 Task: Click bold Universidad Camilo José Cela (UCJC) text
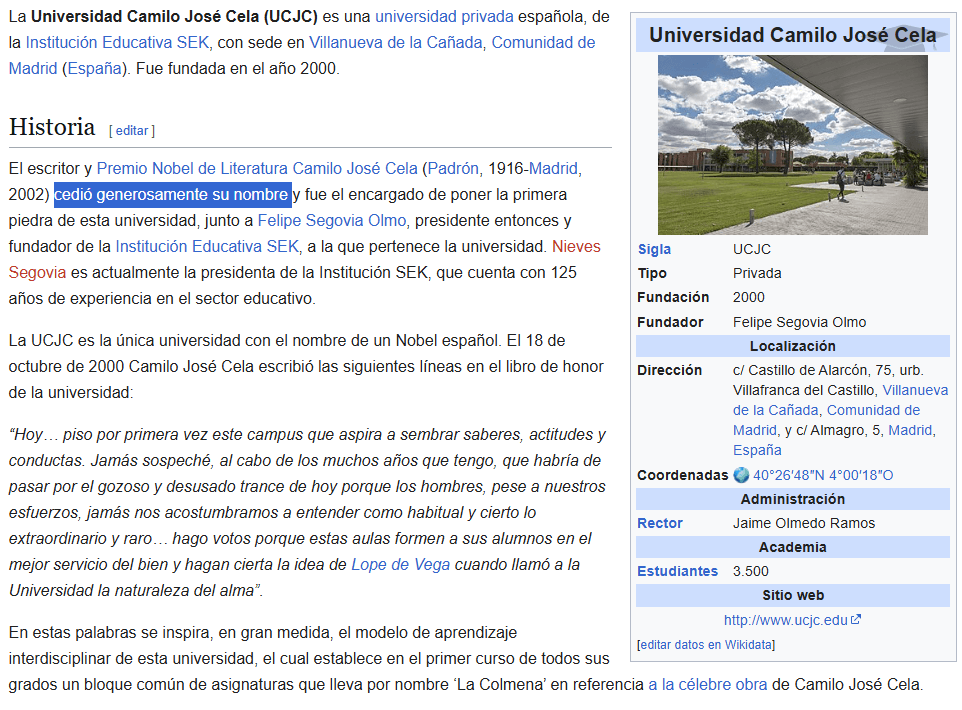[174, 17]
